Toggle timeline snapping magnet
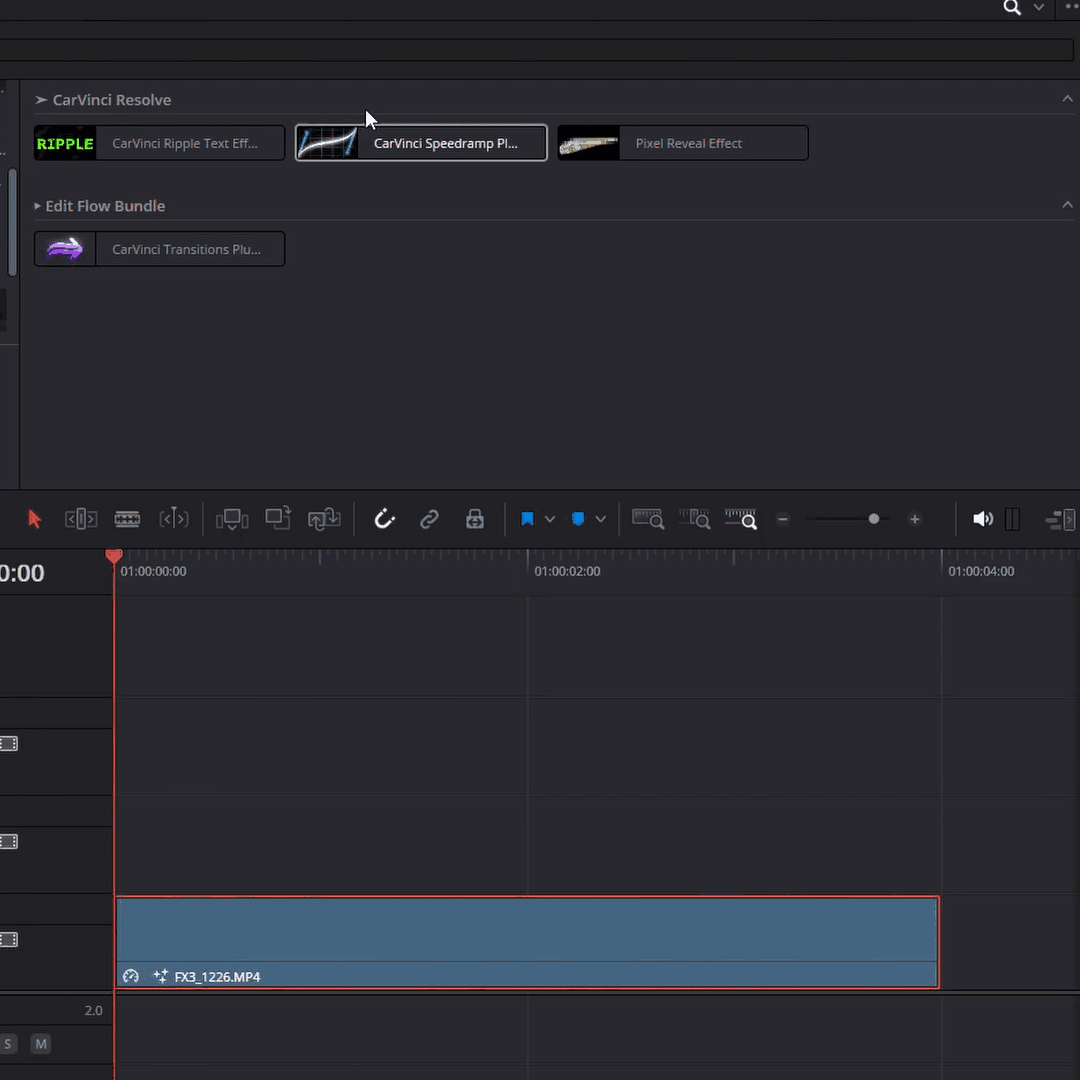Viewport: 1080px width, 1080px height. pos(385,519)
